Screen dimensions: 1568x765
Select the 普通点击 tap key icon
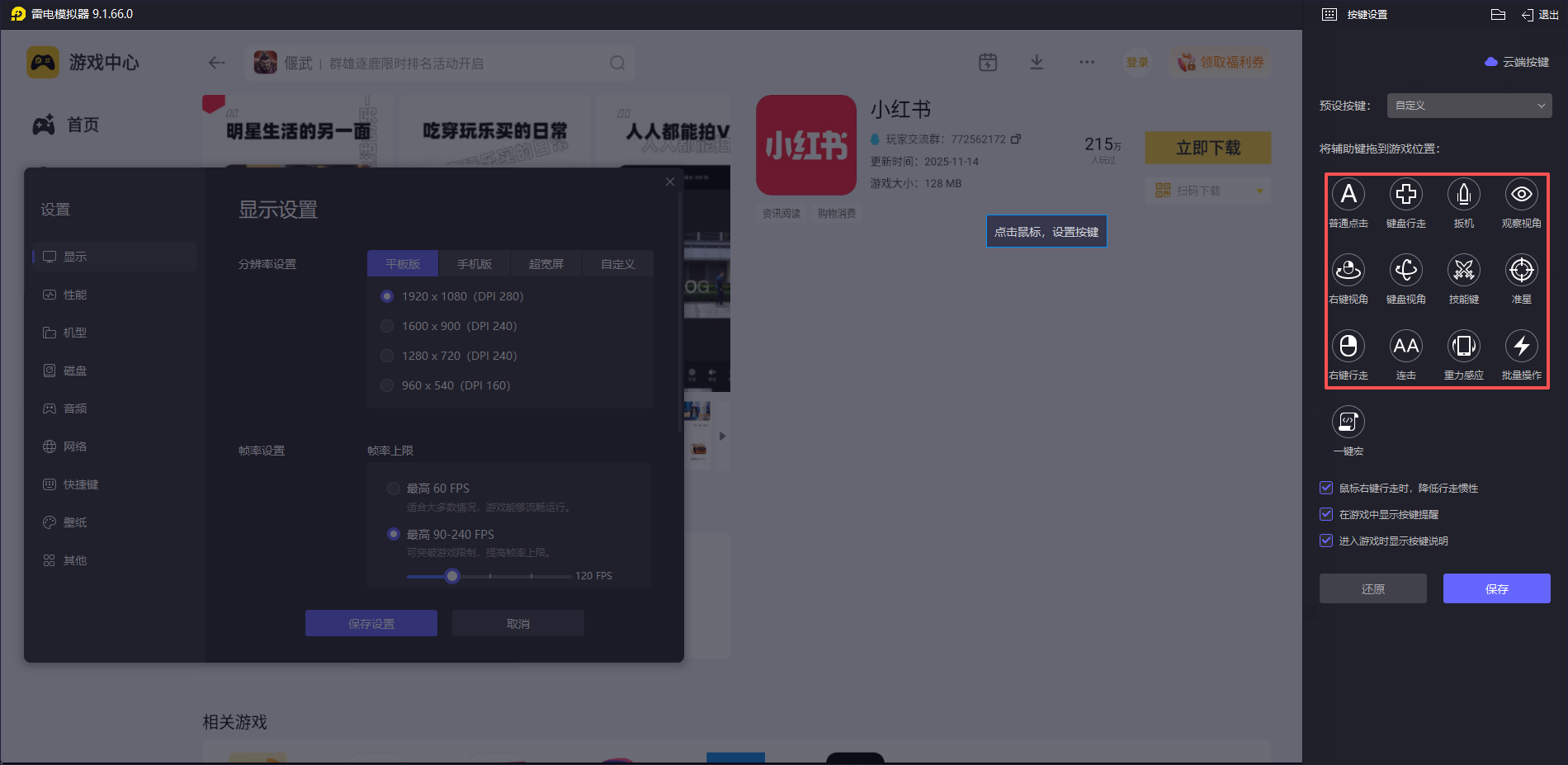[1348, 195]
